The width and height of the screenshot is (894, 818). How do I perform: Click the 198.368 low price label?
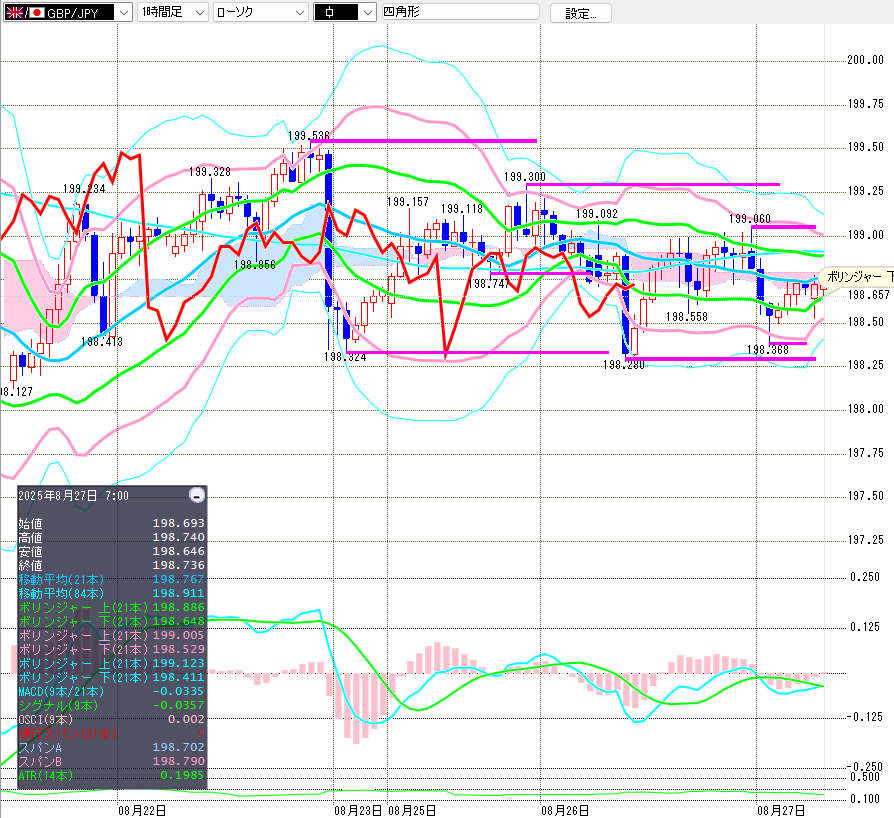[x=768, y=350]
